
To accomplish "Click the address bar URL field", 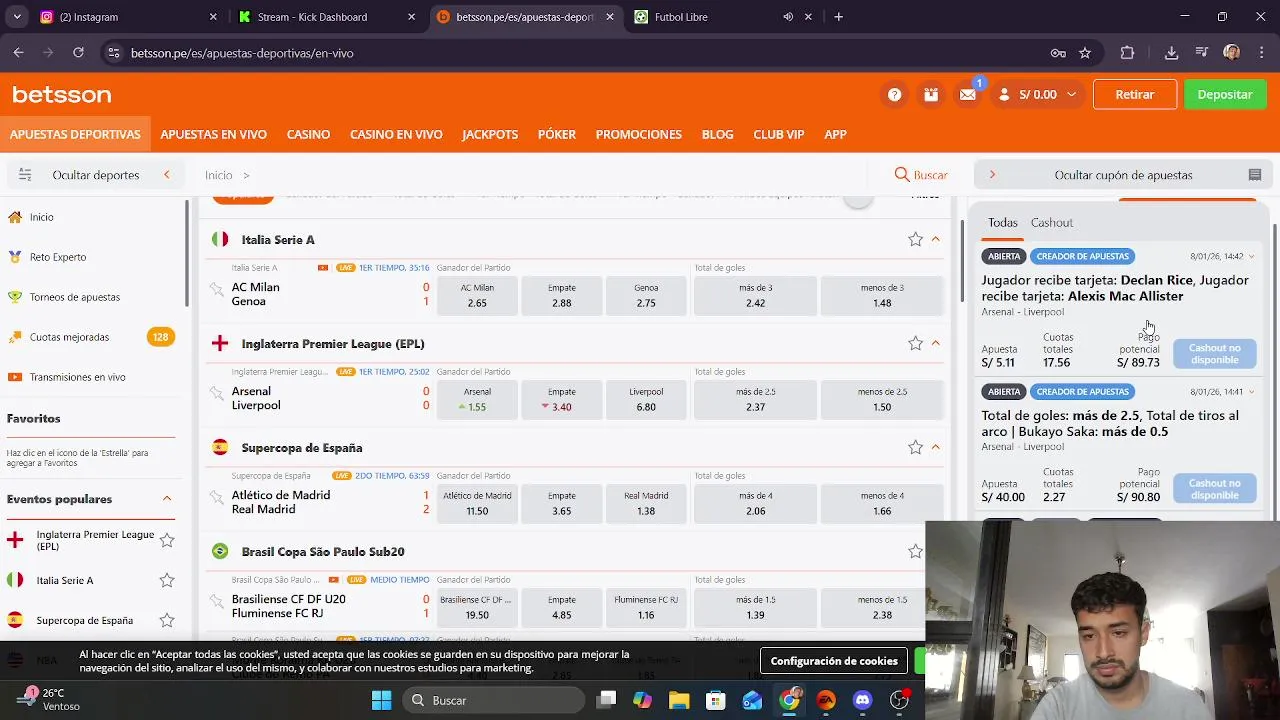I will tap(580, 53).
